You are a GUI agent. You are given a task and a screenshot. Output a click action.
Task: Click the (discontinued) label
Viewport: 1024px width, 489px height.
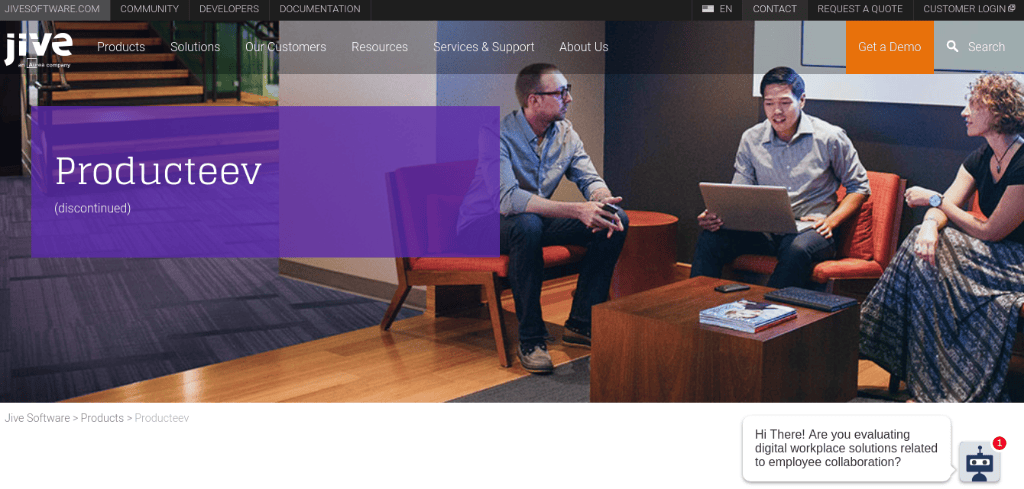(93, 208)
